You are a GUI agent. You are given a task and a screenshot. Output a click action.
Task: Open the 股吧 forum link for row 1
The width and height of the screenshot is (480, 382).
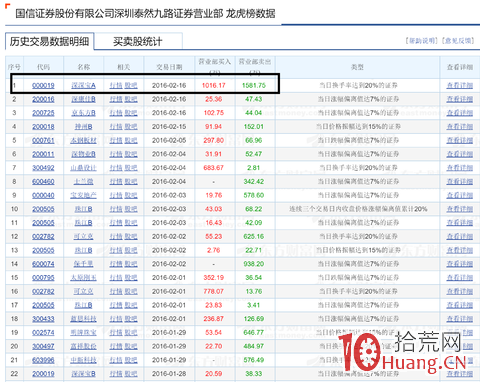click(131, 85)
